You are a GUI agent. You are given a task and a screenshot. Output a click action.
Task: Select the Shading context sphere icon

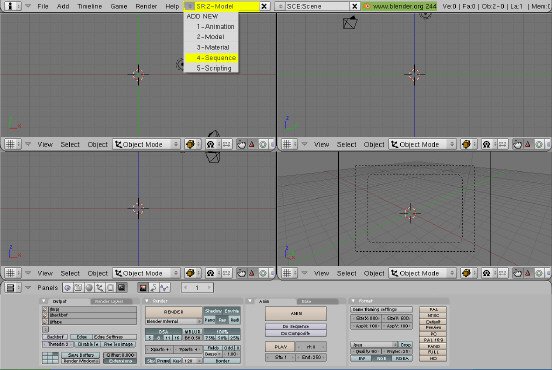89,288
